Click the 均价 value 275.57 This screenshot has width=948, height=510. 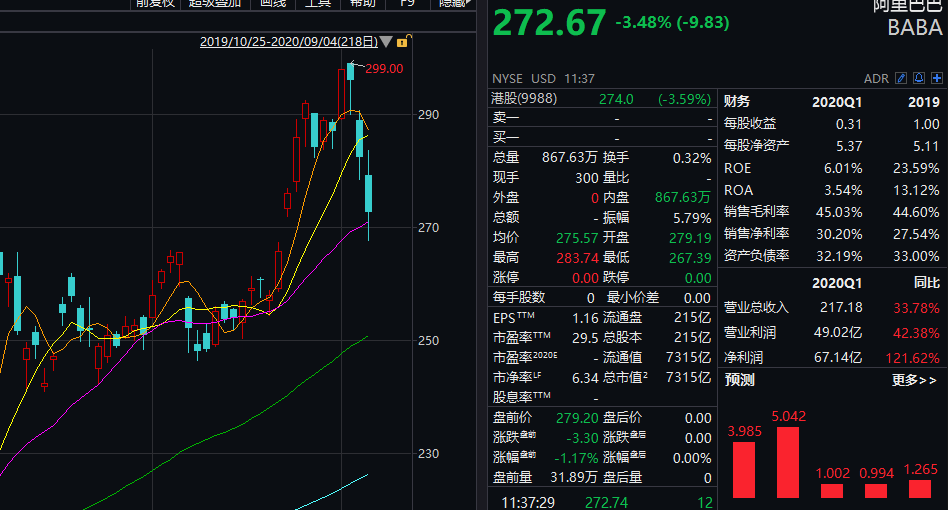click(577, 238)
